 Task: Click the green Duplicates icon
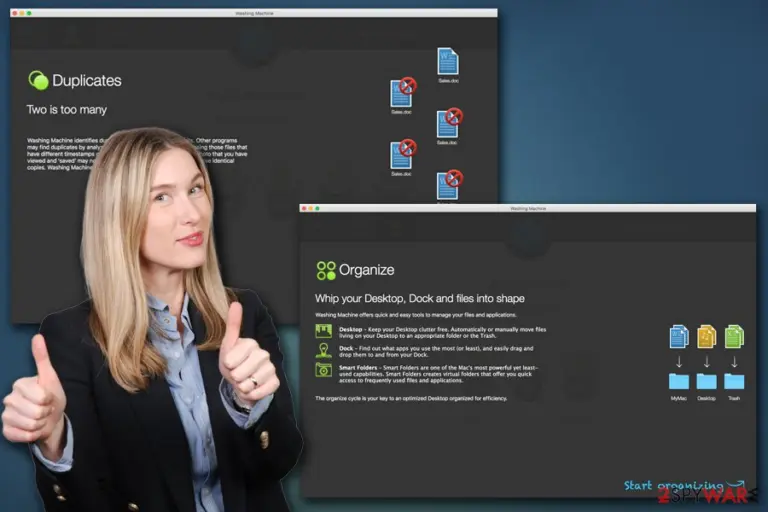pyautogui.click(x=38, y=80)
